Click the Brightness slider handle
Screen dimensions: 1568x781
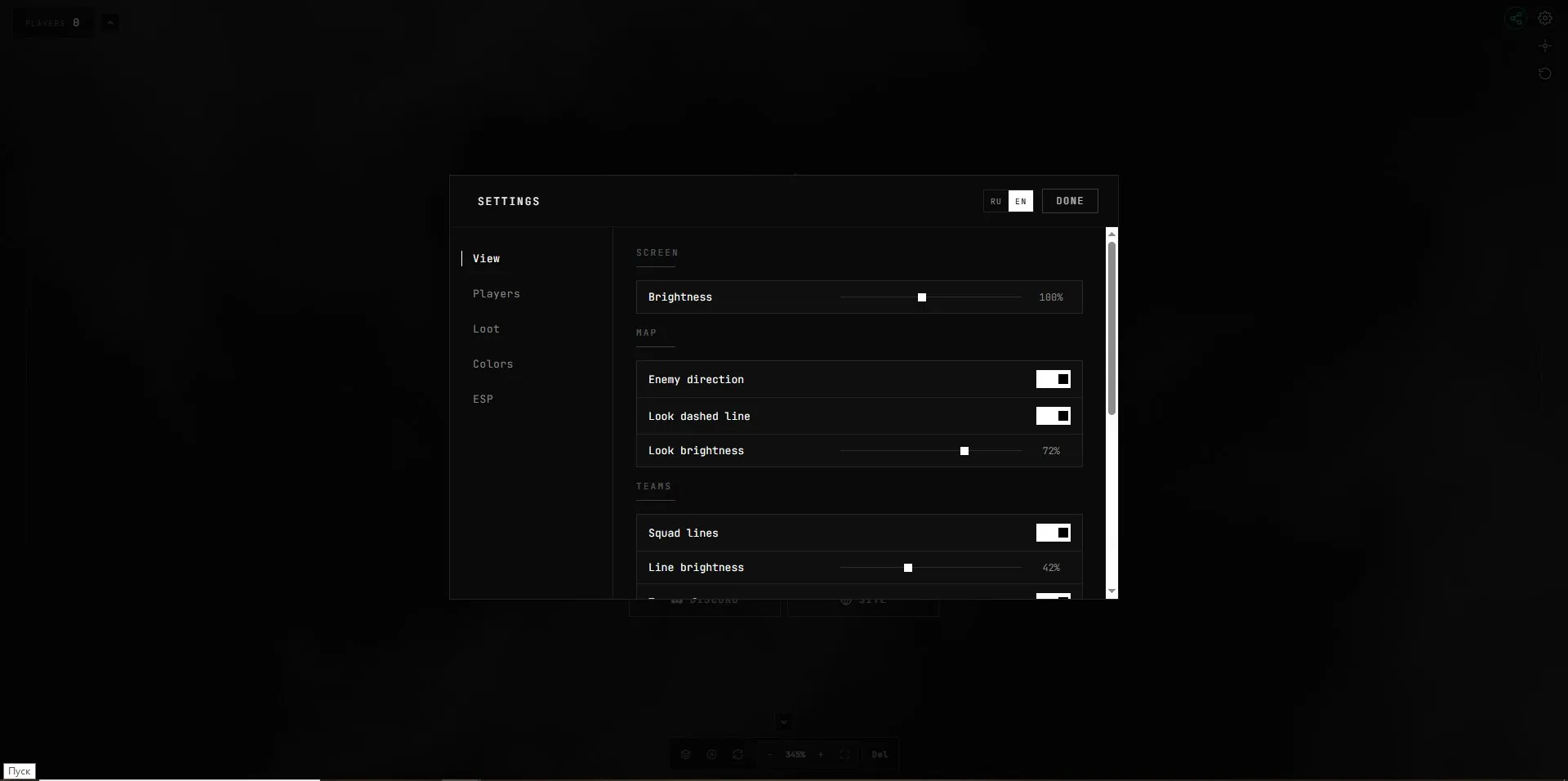(x=922, y=297)
